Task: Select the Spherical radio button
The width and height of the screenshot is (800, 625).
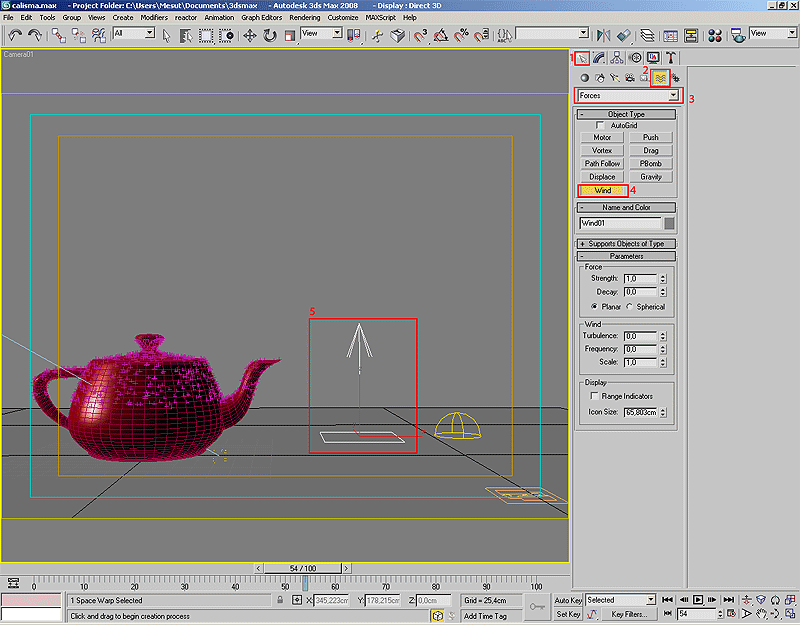Action: pos(630,307)
